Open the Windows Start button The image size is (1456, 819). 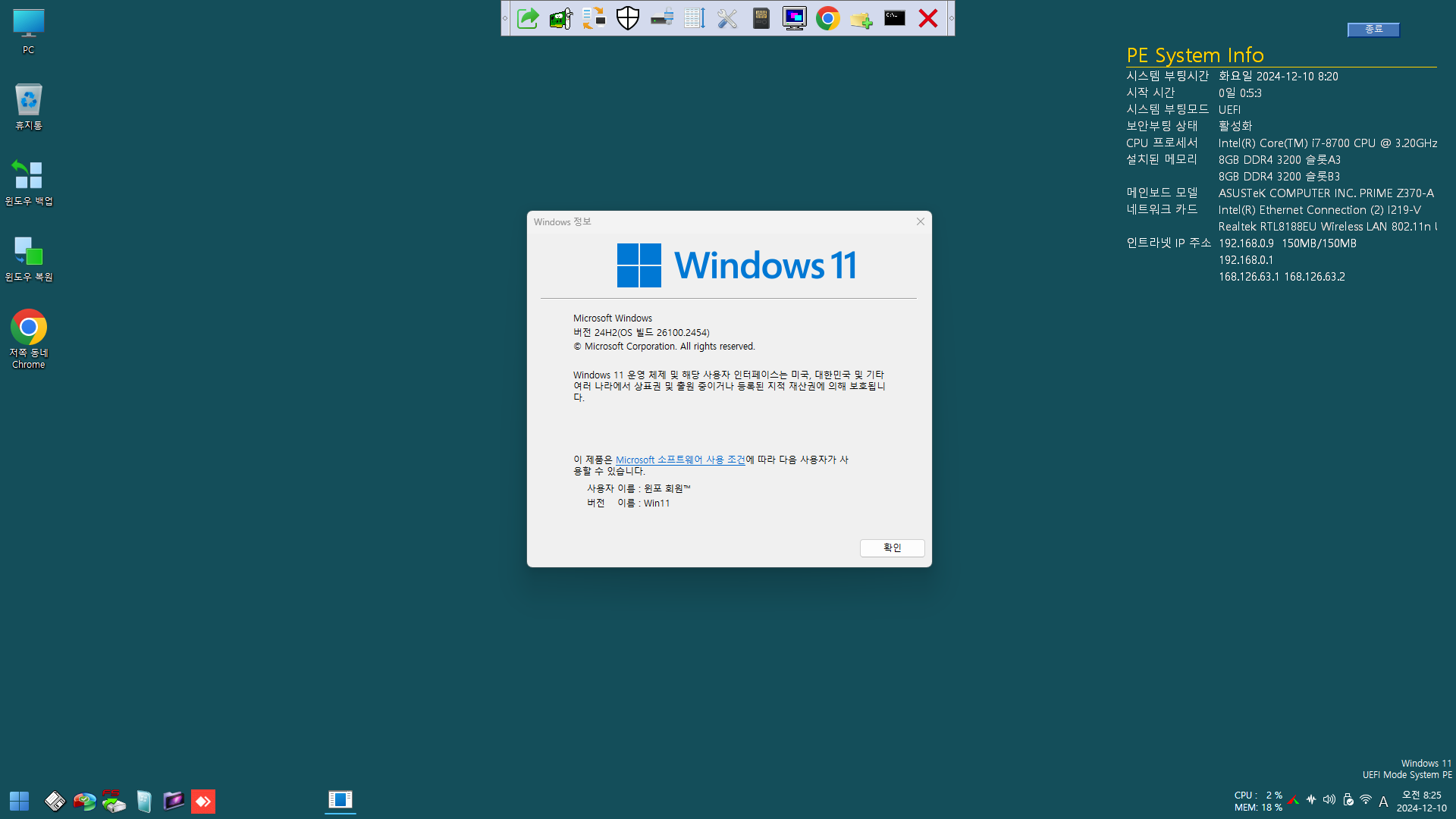19,801
